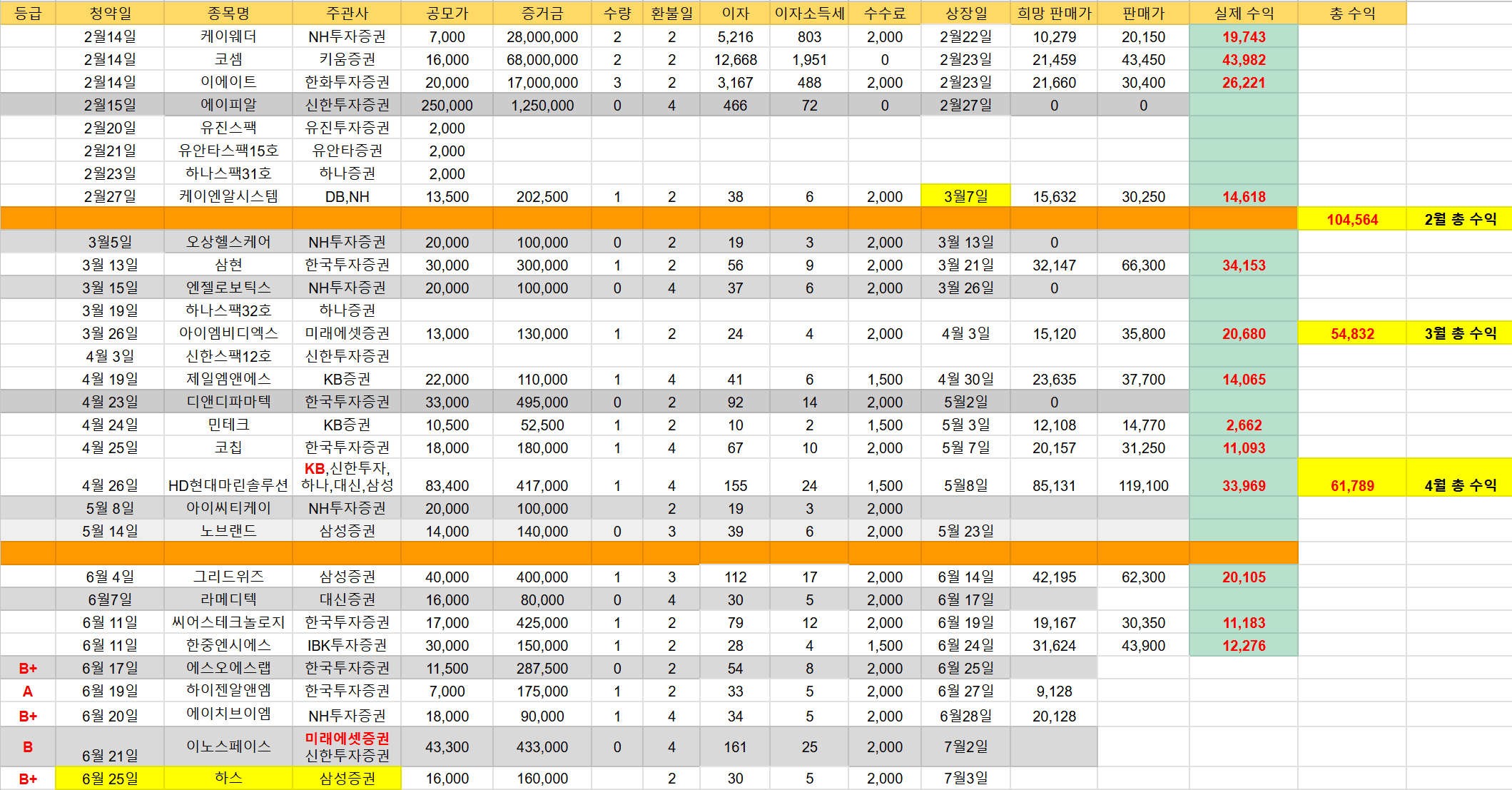This screenshot has height=790, width=1512.
Task: Select the 종목명 column header
Action: [x=228, y=13]
